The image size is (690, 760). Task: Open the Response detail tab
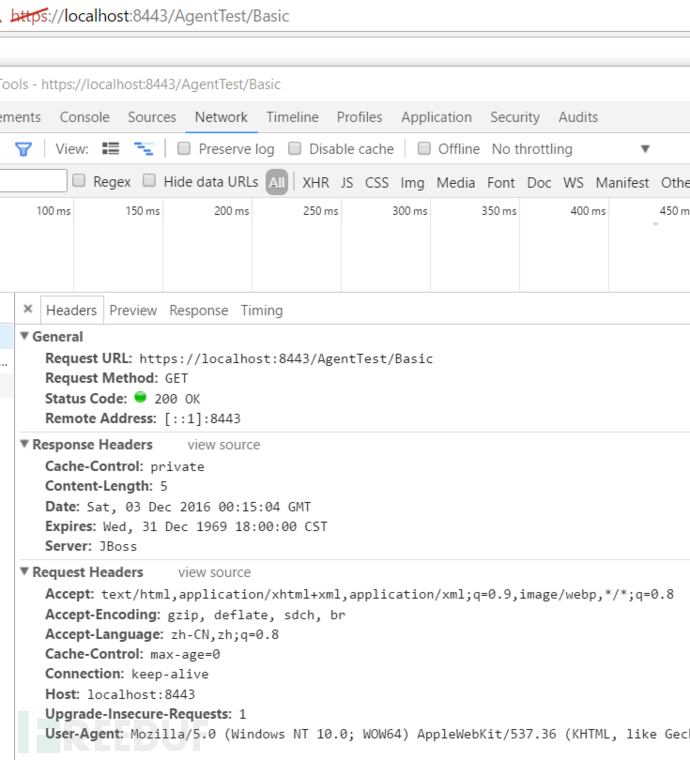tap(199, 310)
